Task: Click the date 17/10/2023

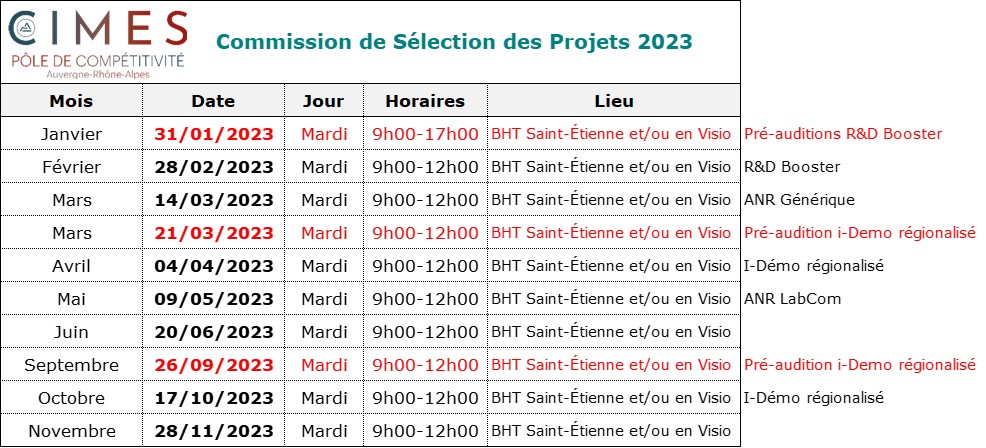Action: click(214, 398)
